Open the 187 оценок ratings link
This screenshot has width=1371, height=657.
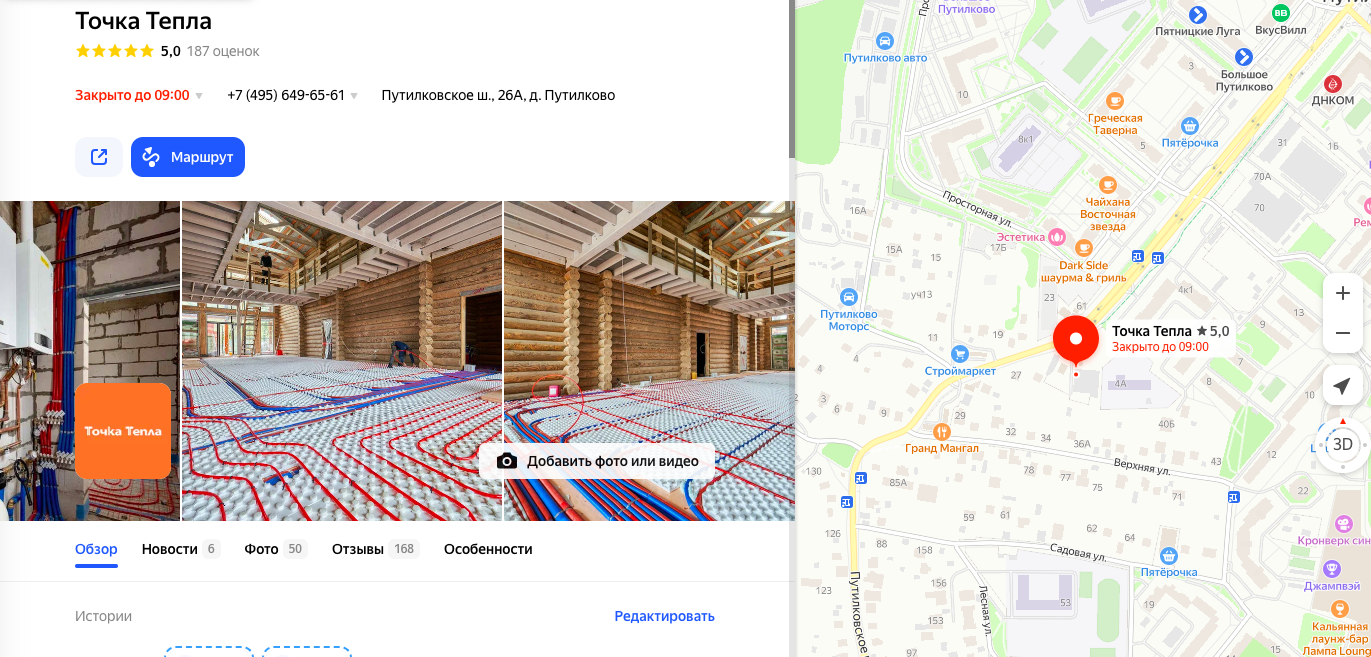[x=223, y=51]
